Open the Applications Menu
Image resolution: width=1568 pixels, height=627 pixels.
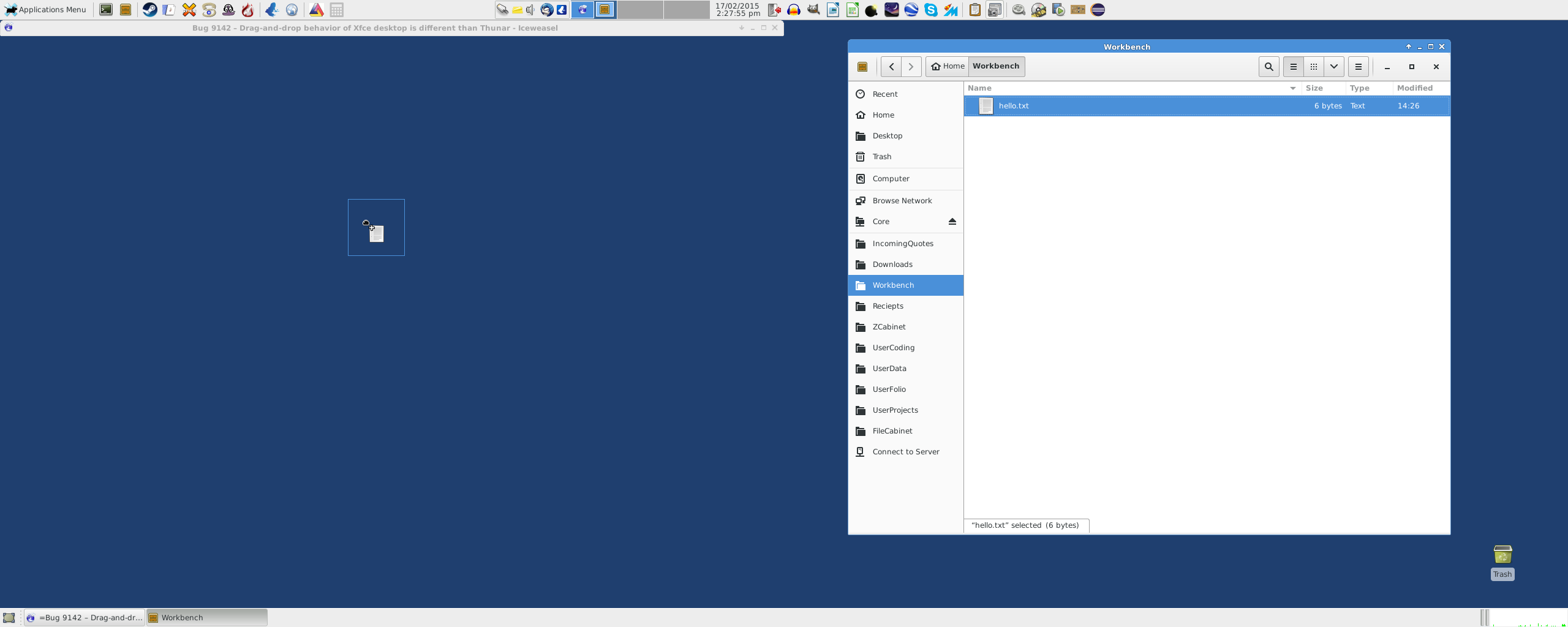[46, 10]
